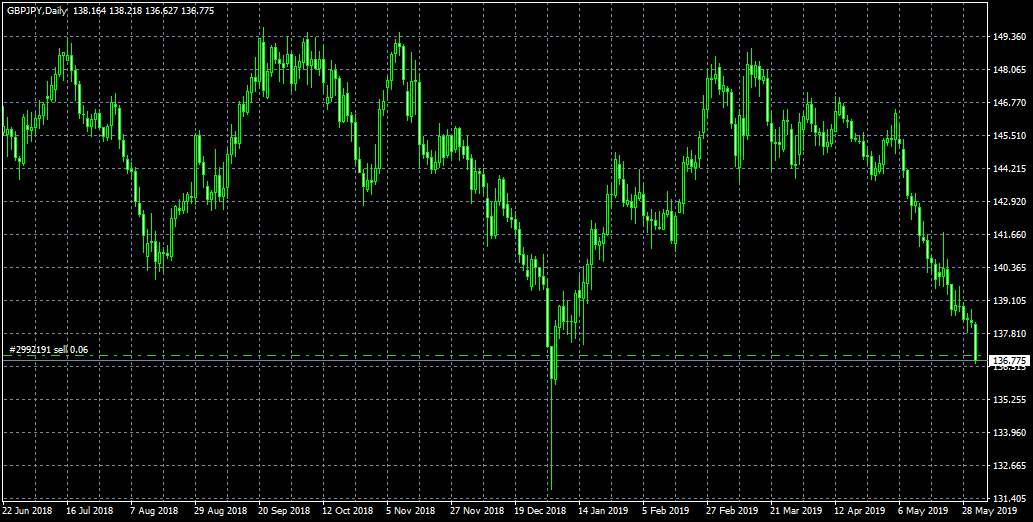
Task: Click the 135.255 price axis value
Action: point(1010,400)
